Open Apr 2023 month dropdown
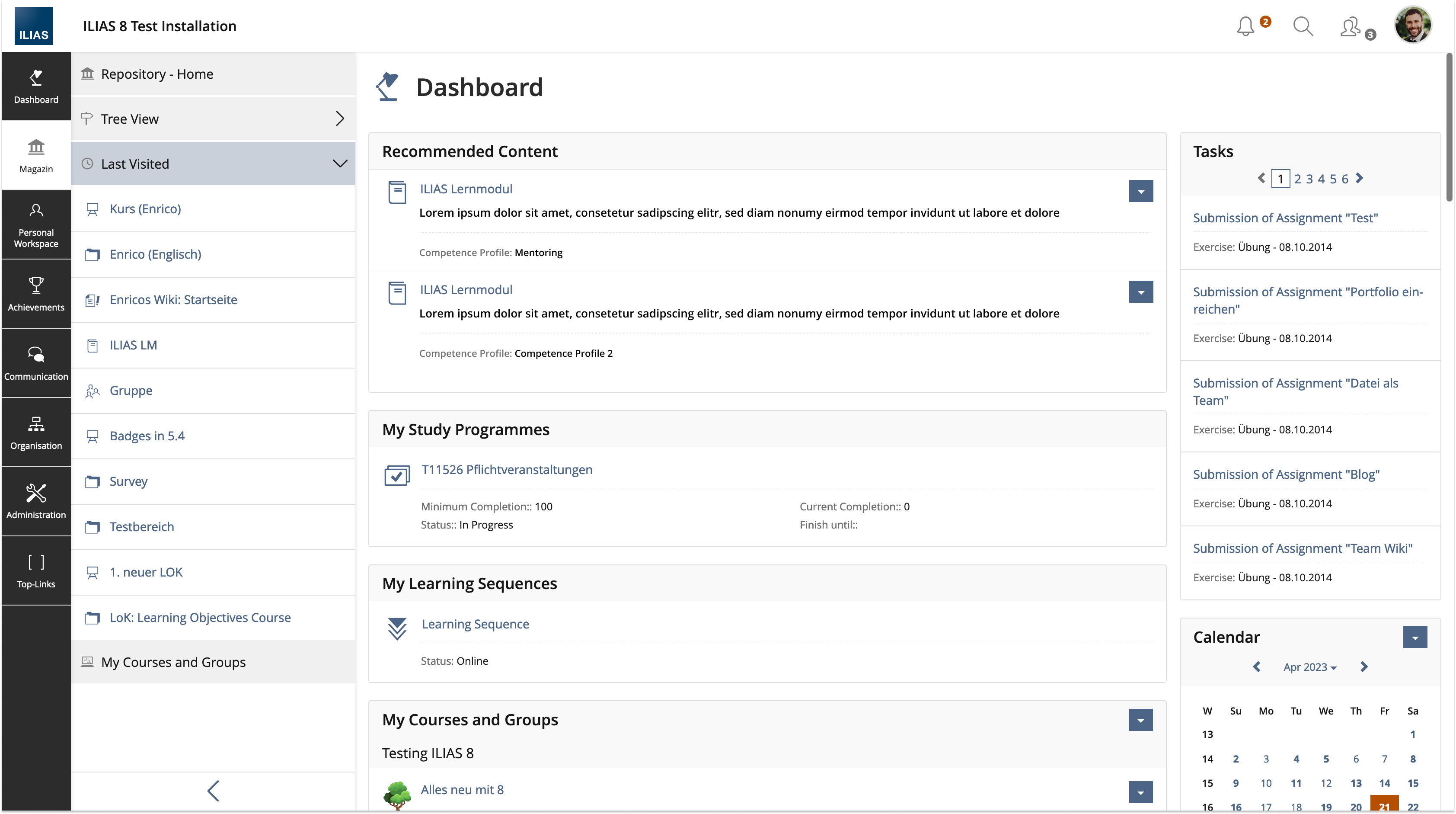Image resolution: width=1456 pixels, height=814 pixels. 1309,667
